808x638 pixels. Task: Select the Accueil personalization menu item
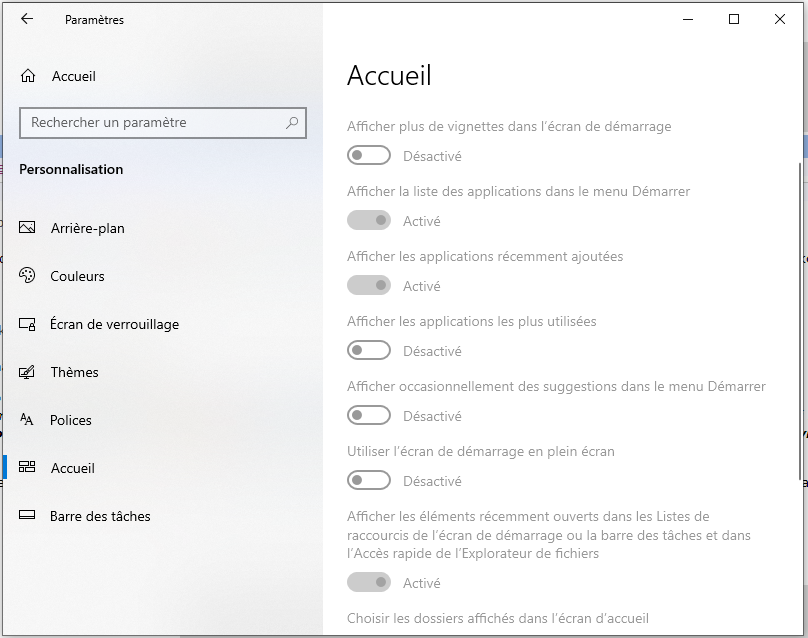[x=73, y=468]
